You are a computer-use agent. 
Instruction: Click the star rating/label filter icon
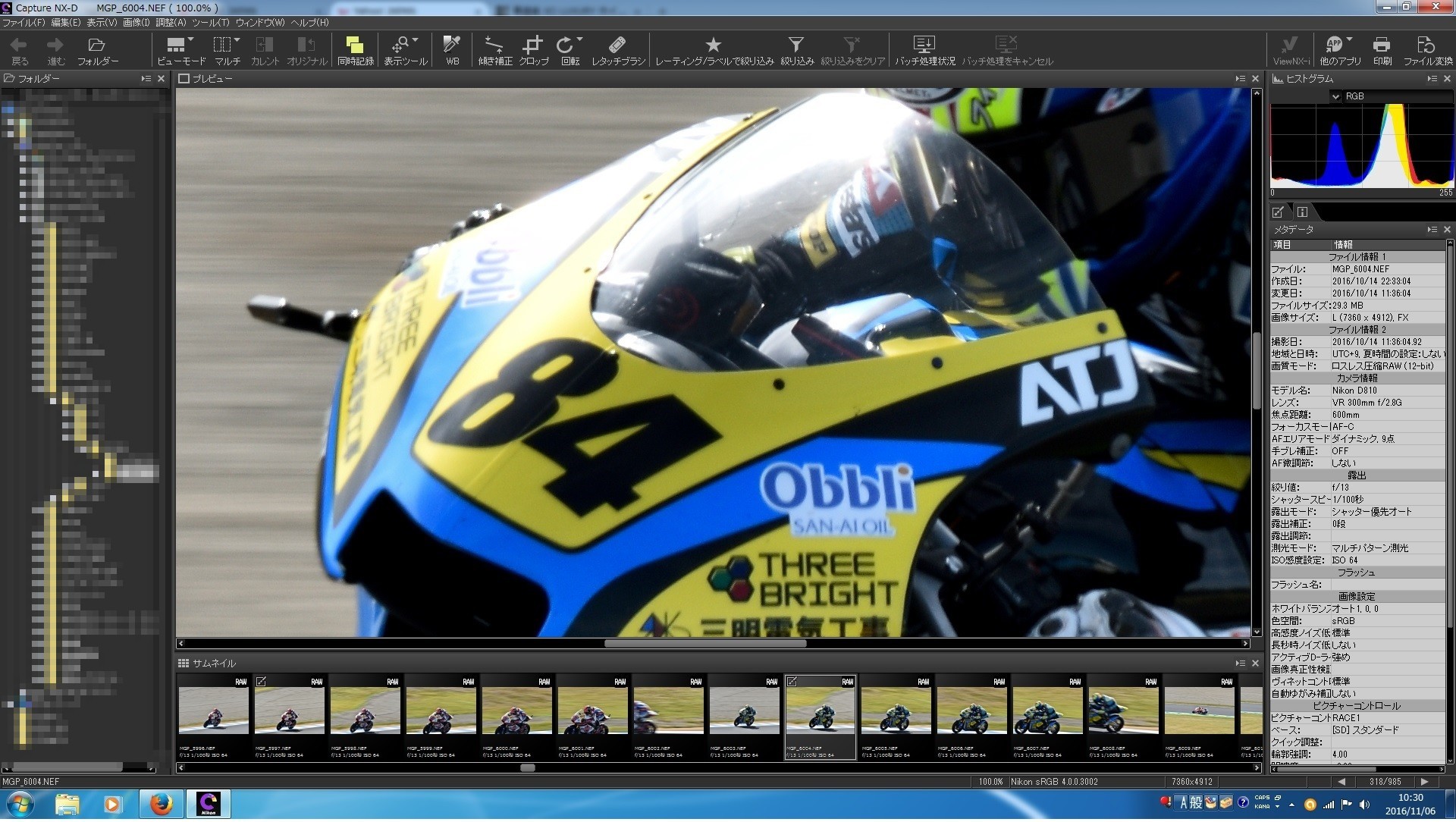[x=714, y=45]
